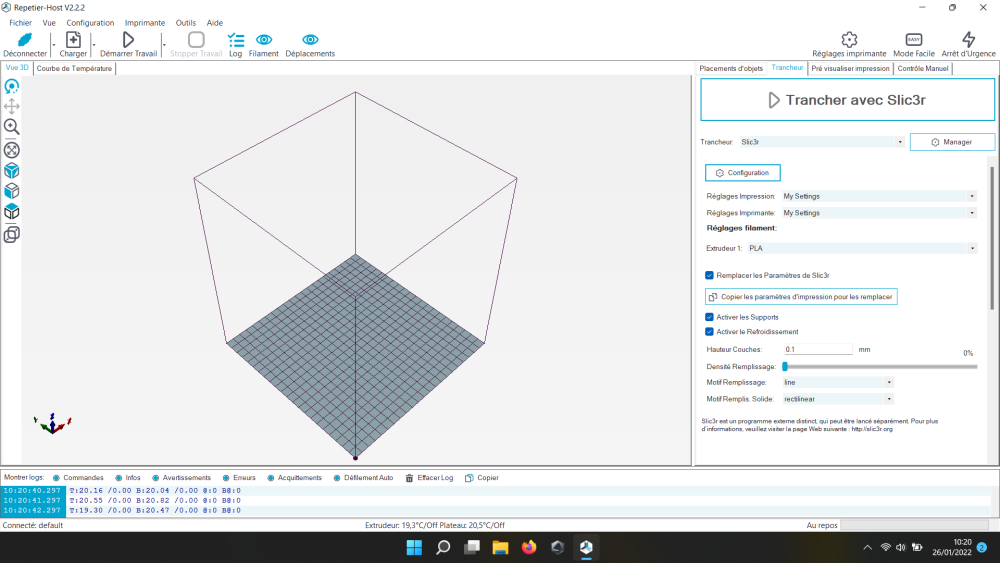Screen dimensions: 1000x563
Task: Click the fit-to-printer view icon
Action: click(x=11, y=150)
